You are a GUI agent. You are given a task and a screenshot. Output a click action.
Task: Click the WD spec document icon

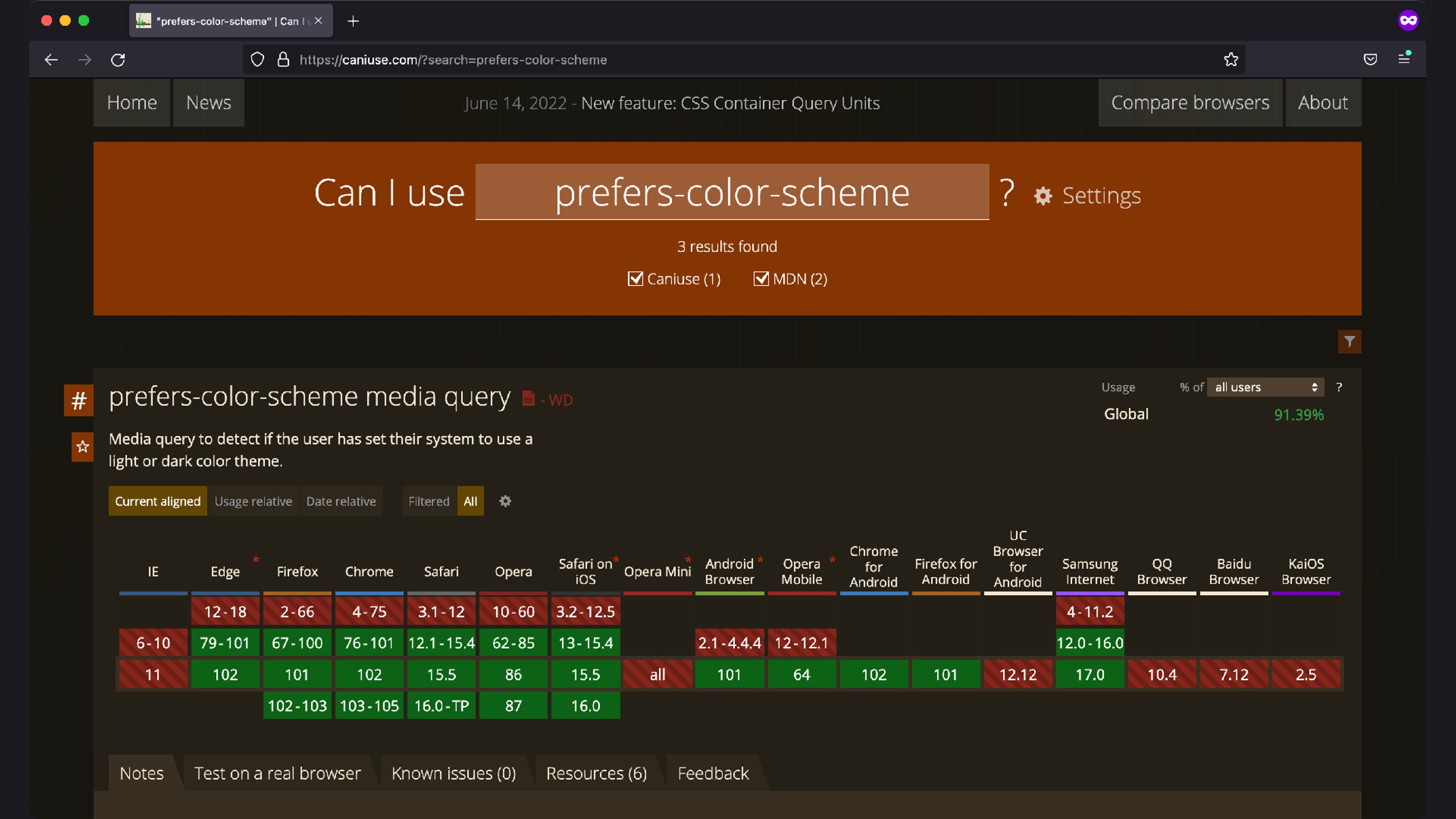pos(529,399)
